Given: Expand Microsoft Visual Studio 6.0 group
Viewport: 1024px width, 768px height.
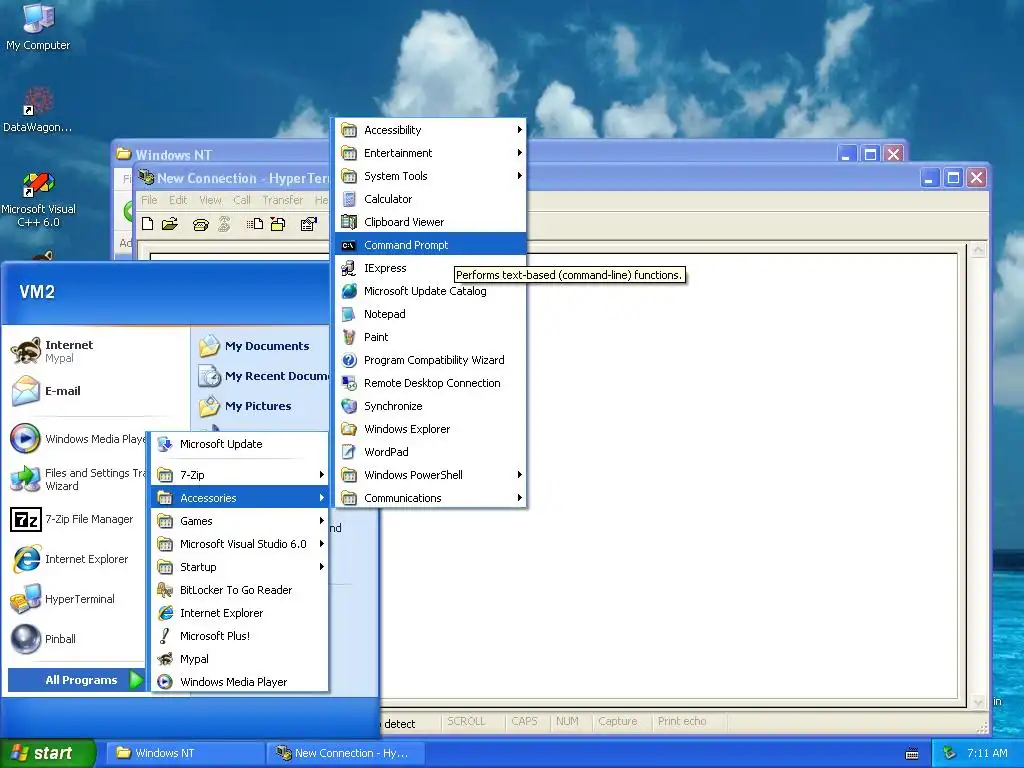Looking at the screenshot, I should click(239, 544).
